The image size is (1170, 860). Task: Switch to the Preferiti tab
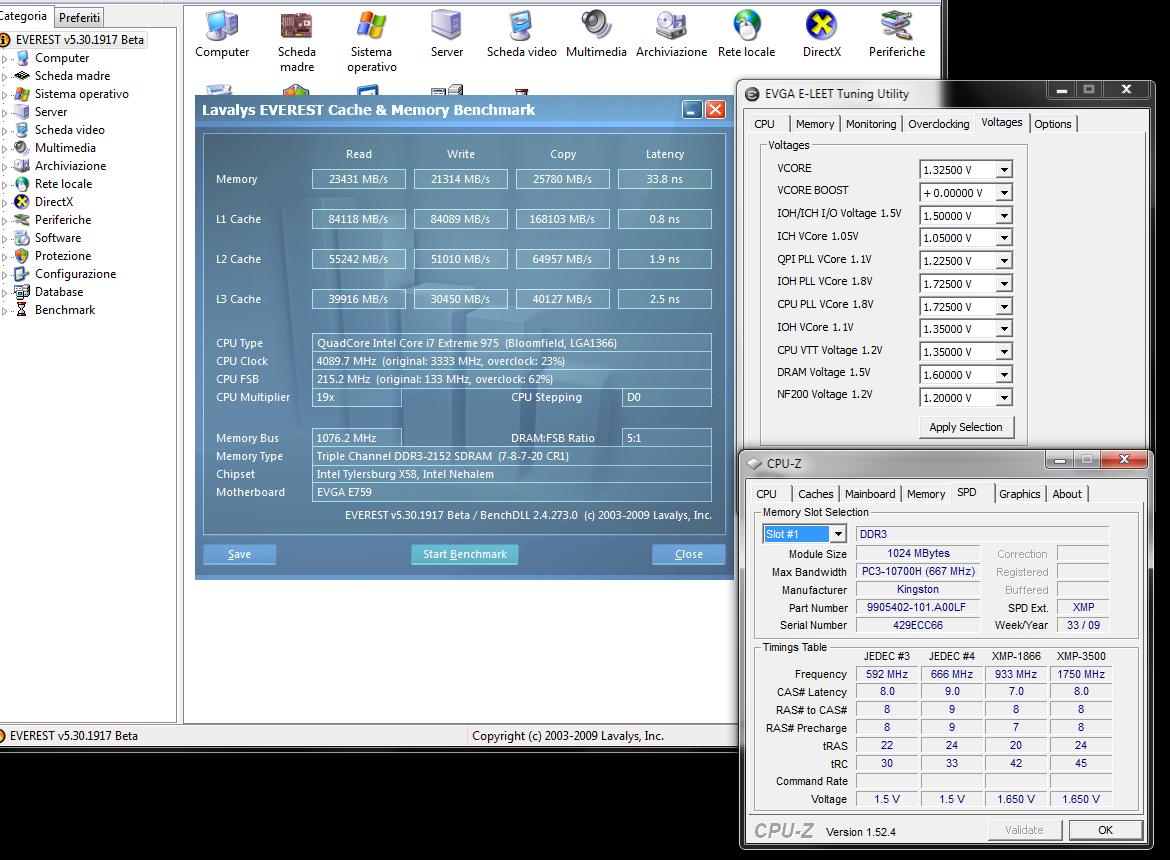pyautogui.click(x=79, y=17)
